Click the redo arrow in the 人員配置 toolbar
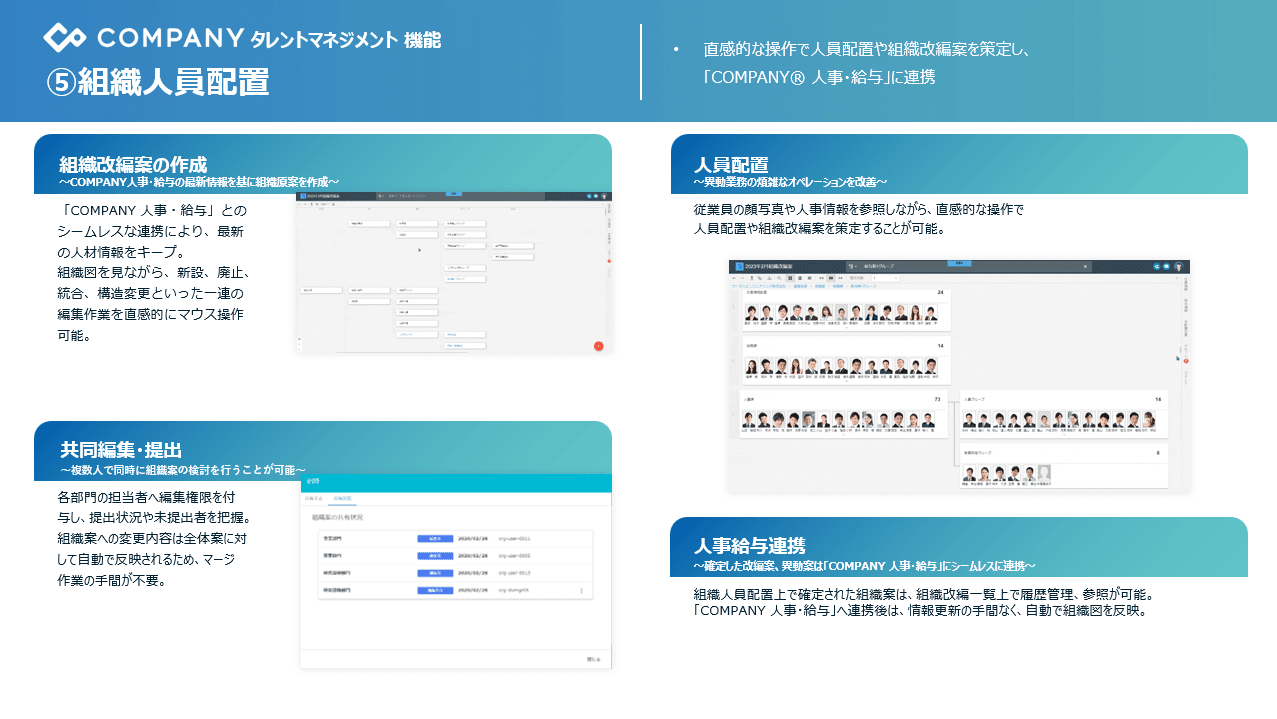This screenshot has height=719, width=1277. click(x=741, y=278)
